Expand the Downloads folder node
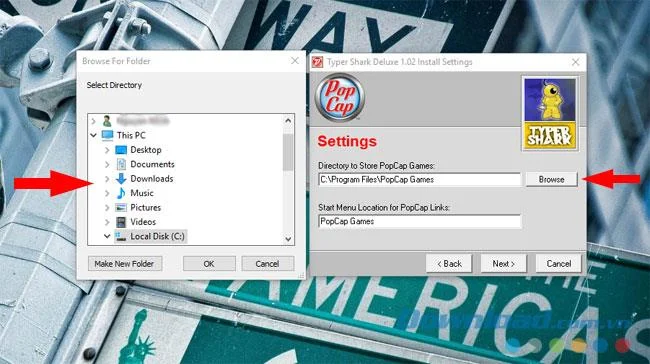The image size is (650, 364). pos(107,179)
